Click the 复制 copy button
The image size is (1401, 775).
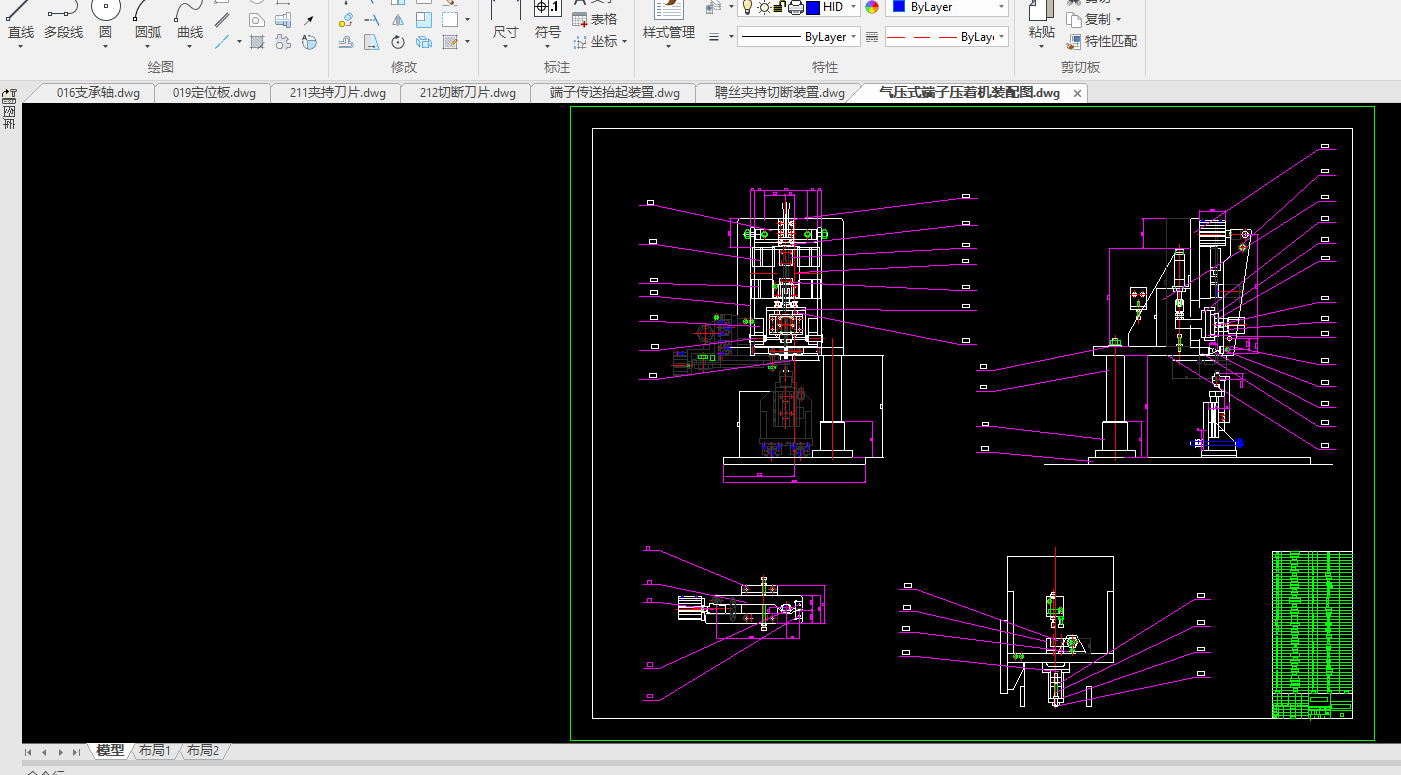click(1096, 19)
